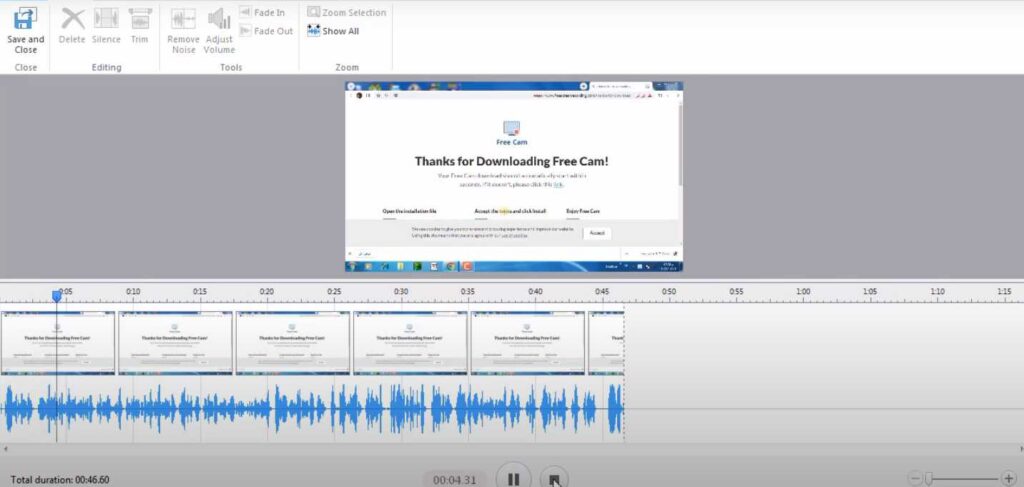Choose the Trim tool
This screenshot has width=1024, height=487.
pos(140,26)
